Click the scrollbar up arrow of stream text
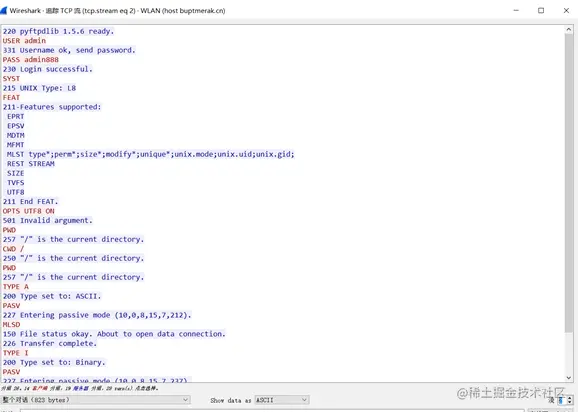Screen dimensions: 578x412 (568, 29)
